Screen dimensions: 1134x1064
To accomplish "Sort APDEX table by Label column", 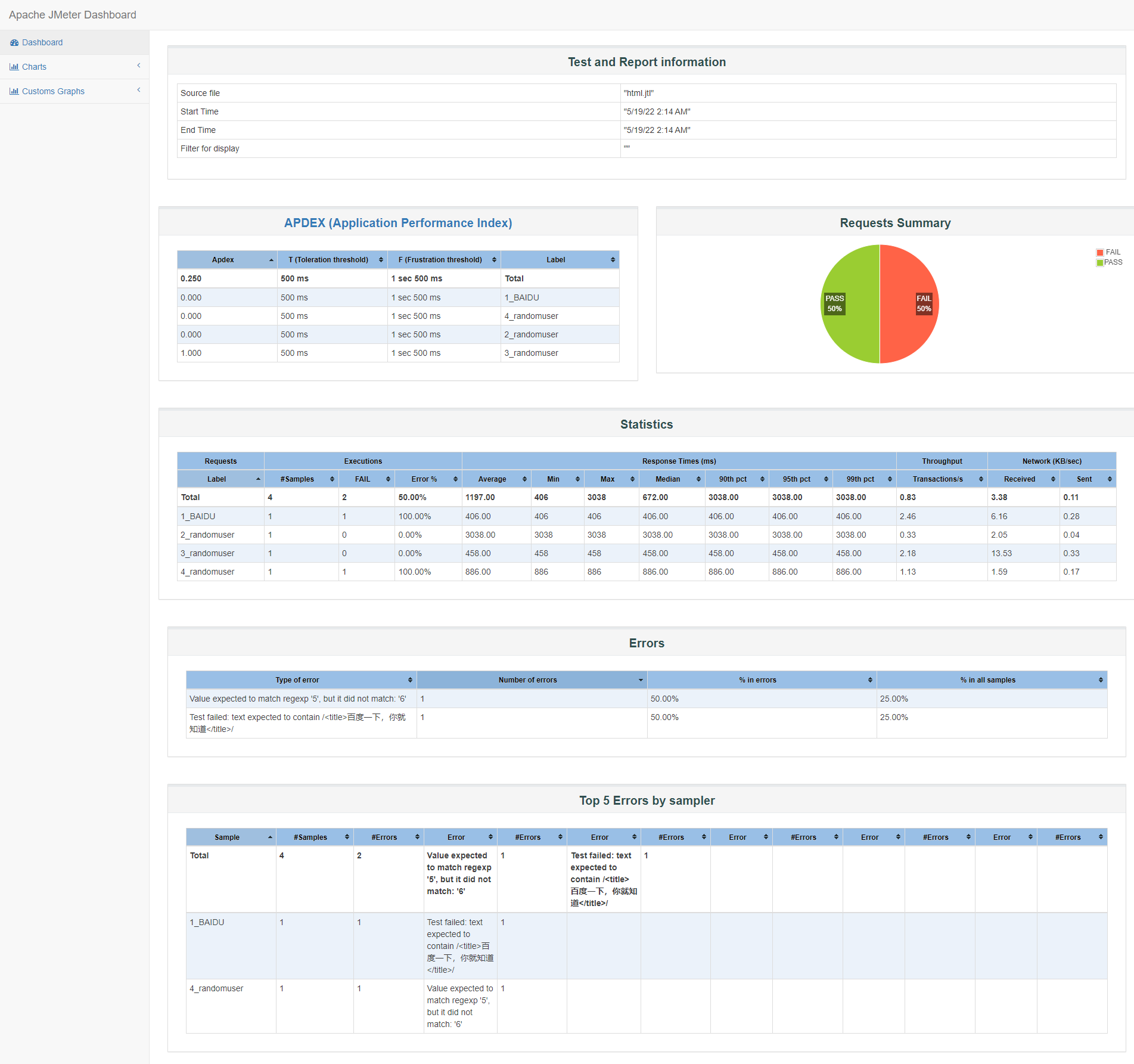I will [x=560, y=260].
